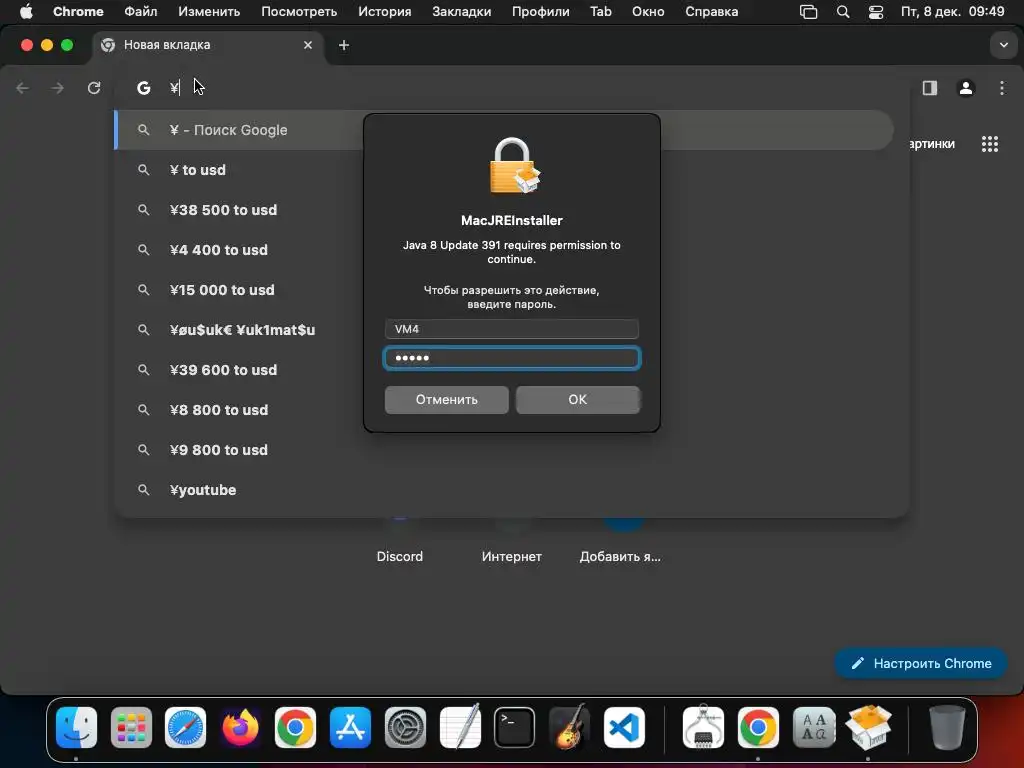Open Spotlight search in menu bar

pyautogui.click(x=843, y=12)
